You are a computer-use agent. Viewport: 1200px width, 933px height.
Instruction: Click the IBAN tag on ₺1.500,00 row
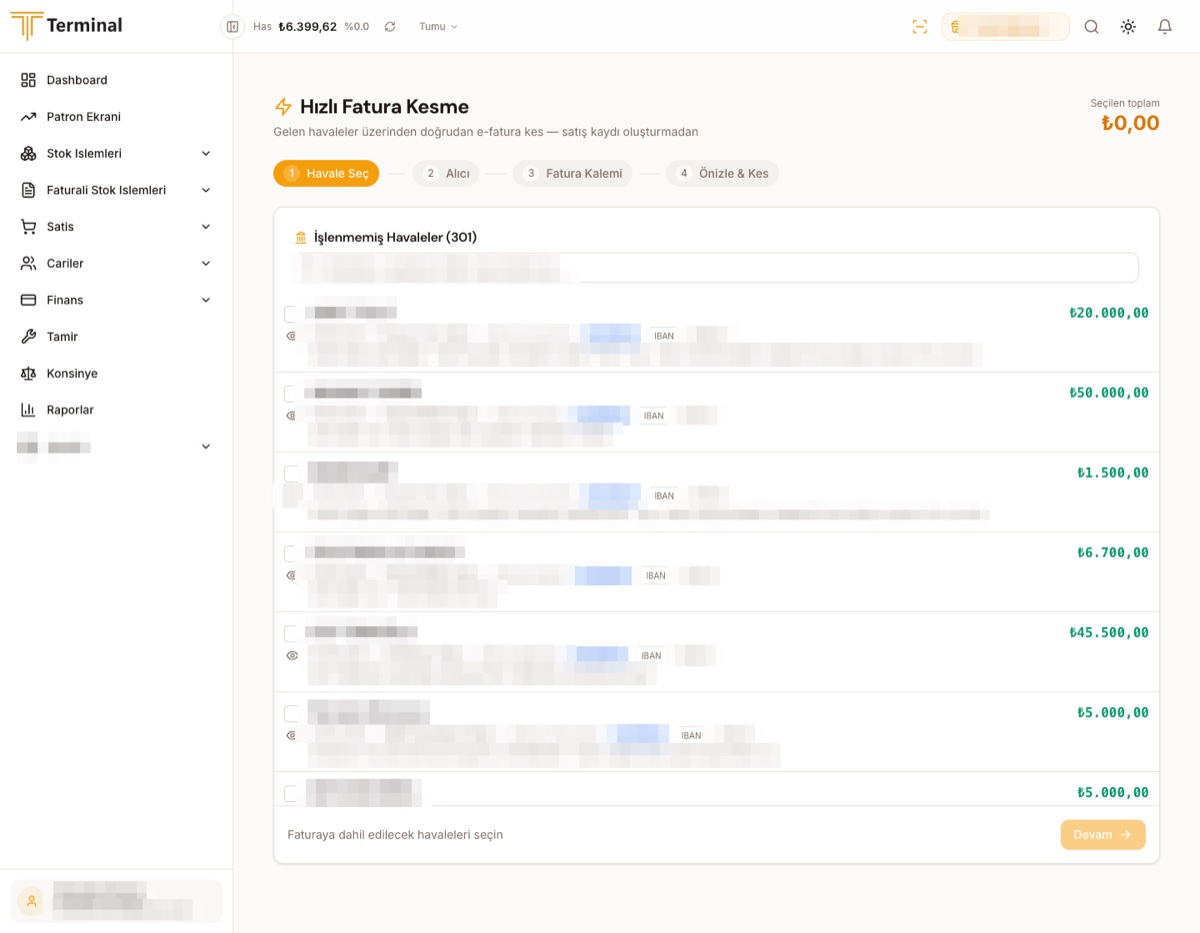pyautogui.click(x=664, y=496)
